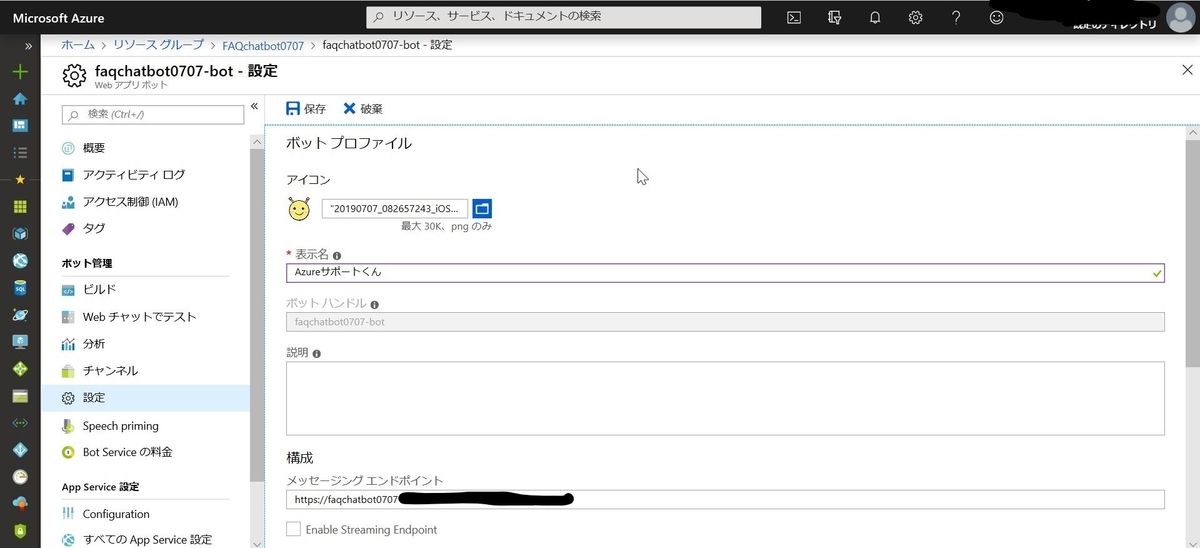Open the help question mark icon

coord(956,17)
